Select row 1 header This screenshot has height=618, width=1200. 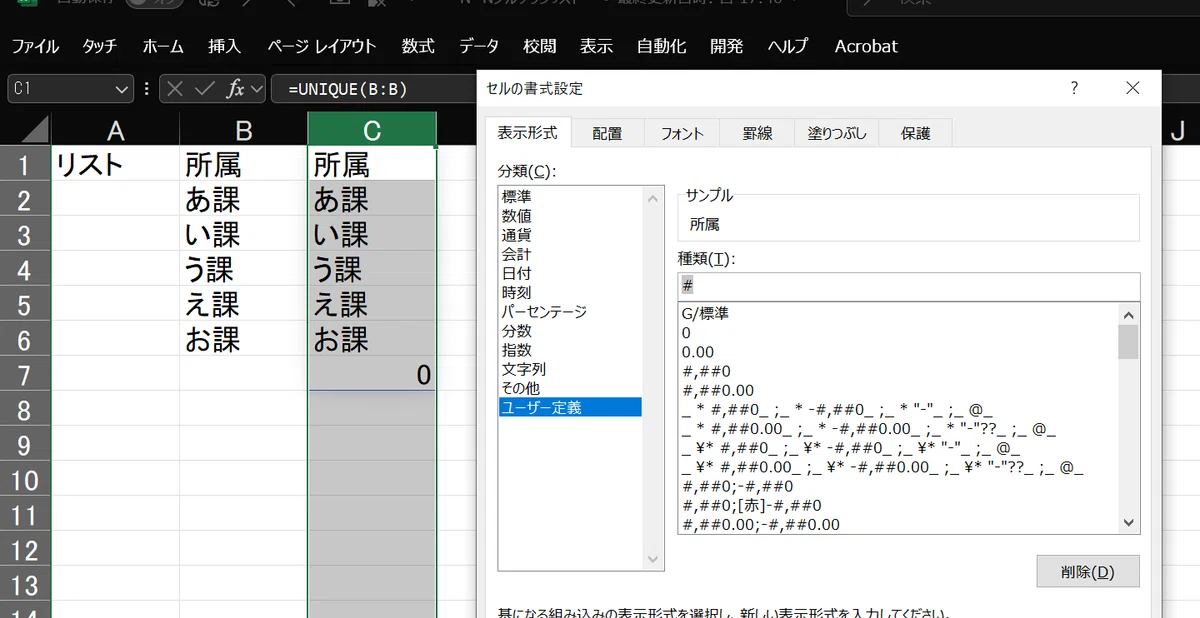click(25, 164)
